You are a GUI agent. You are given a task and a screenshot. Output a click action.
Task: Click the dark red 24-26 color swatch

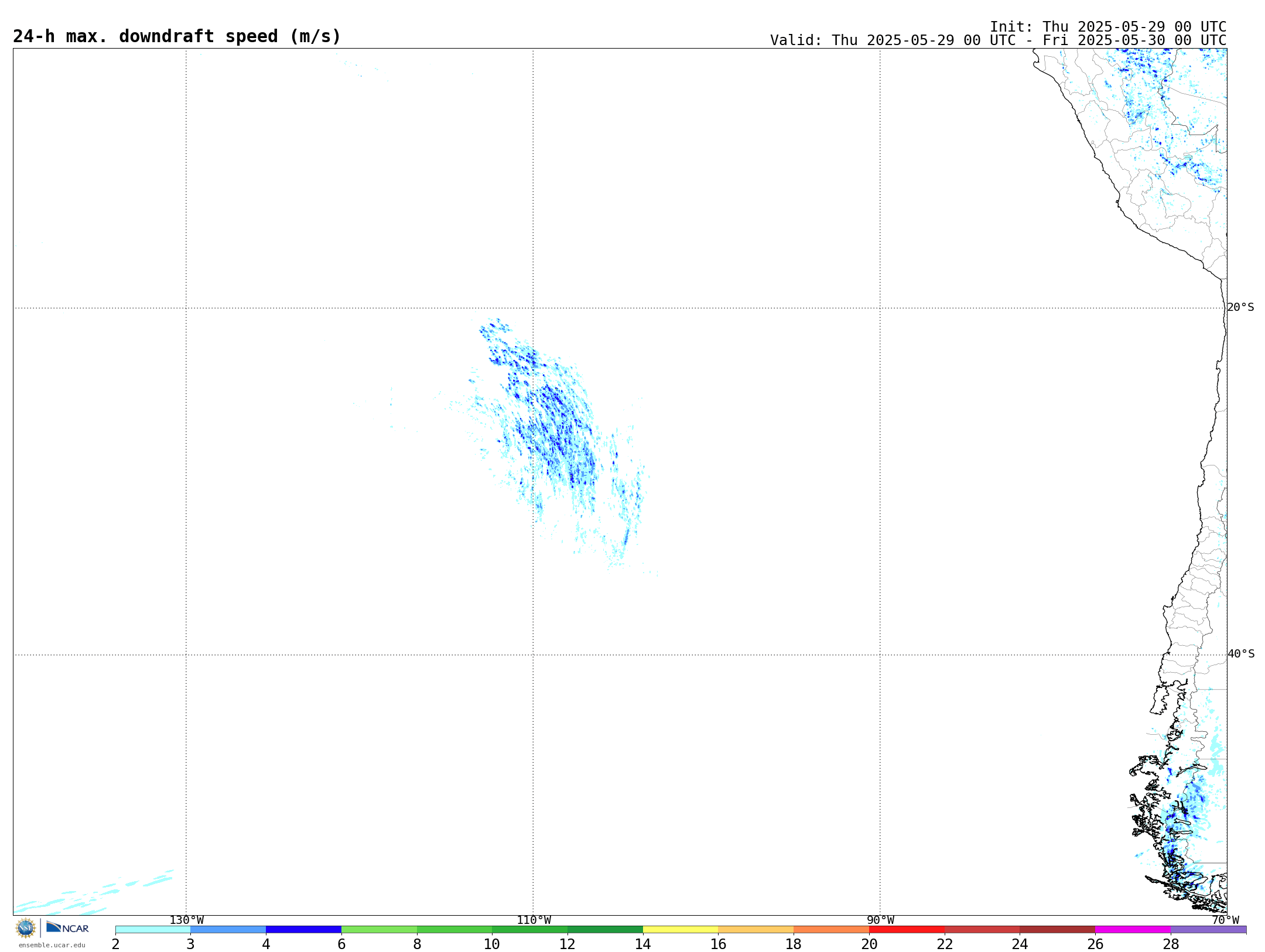click(1057, 929)
